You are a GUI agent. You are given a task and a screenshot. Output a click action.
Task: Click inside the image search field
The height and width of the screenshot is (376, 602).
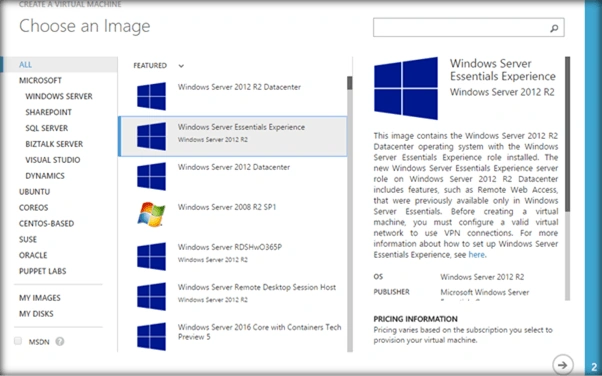(x=469, y=27)
